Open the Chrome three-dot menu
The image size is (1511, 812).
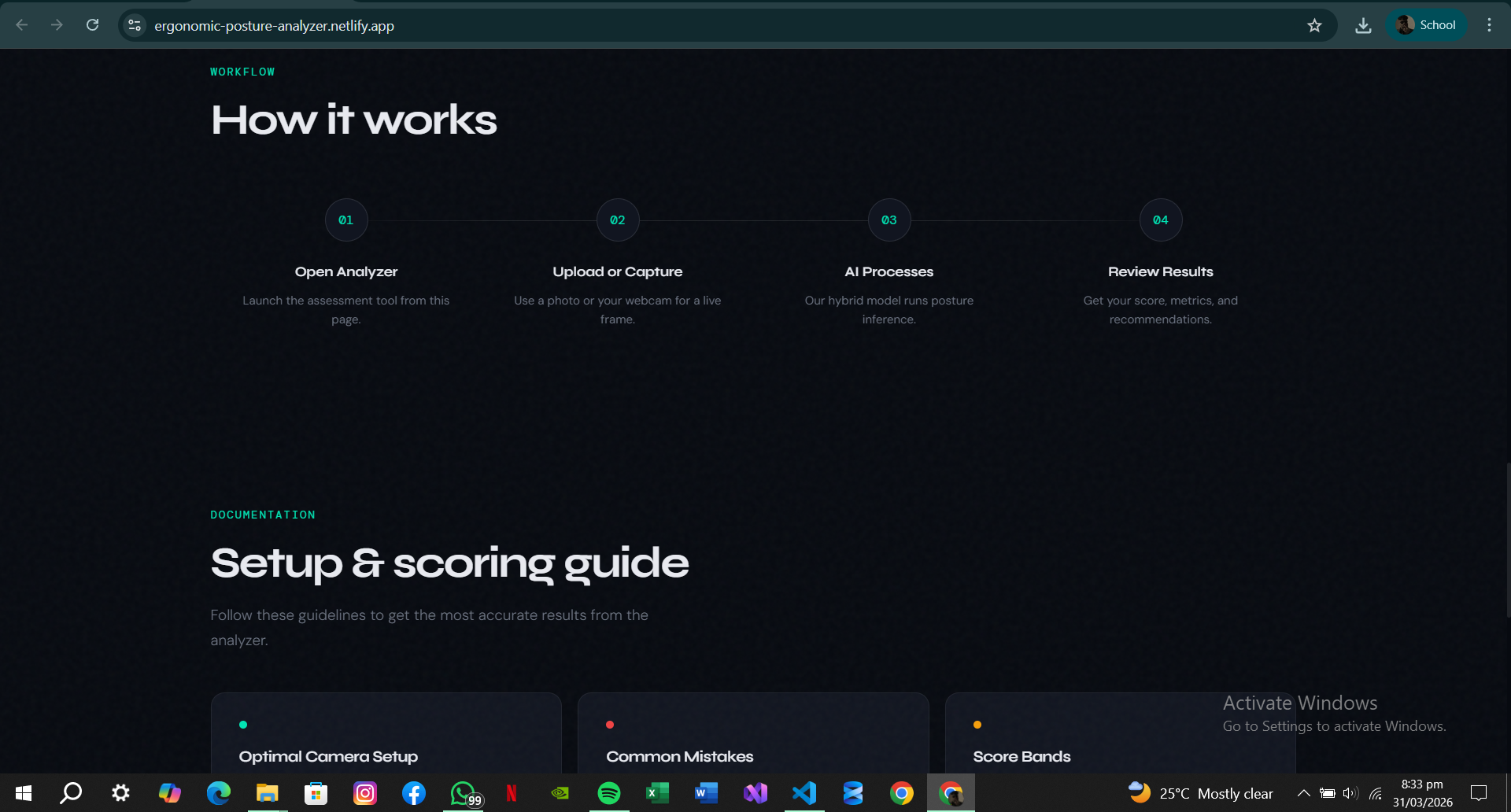[x=1489, y=25]
